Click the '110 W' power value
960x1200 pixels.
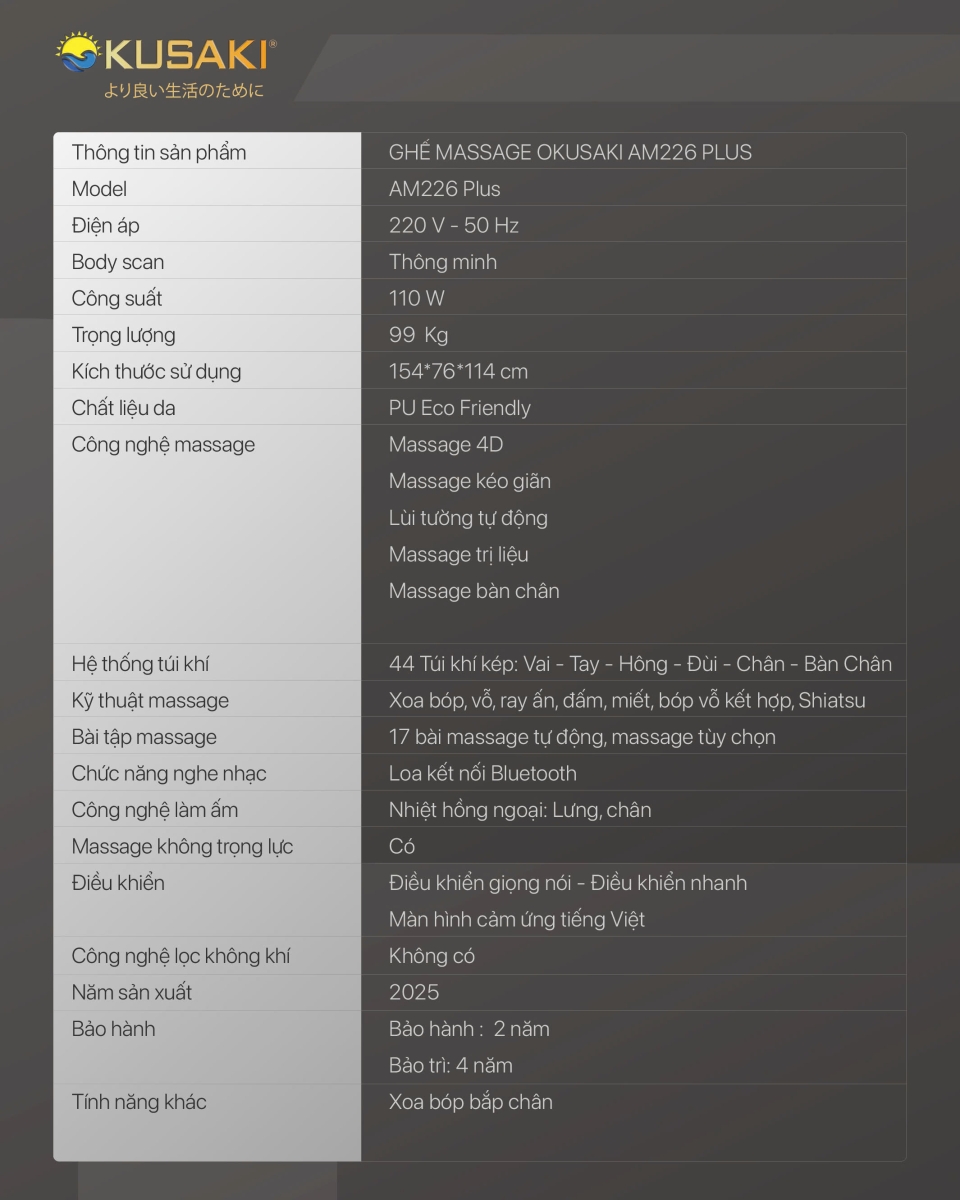pos(417,298)
